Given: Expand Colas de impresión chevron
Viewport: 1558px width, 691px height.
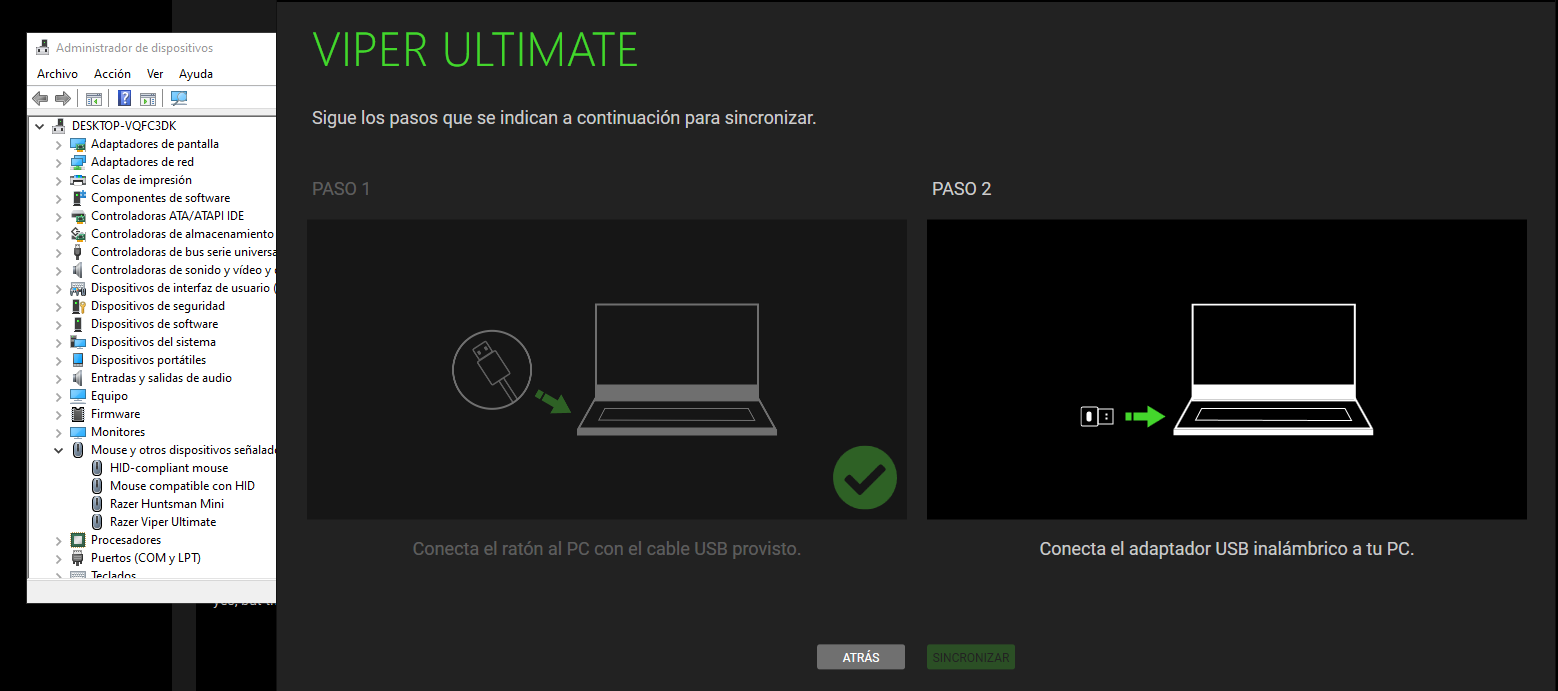Looking at the screenshot, I should click(x=58, y=180).
